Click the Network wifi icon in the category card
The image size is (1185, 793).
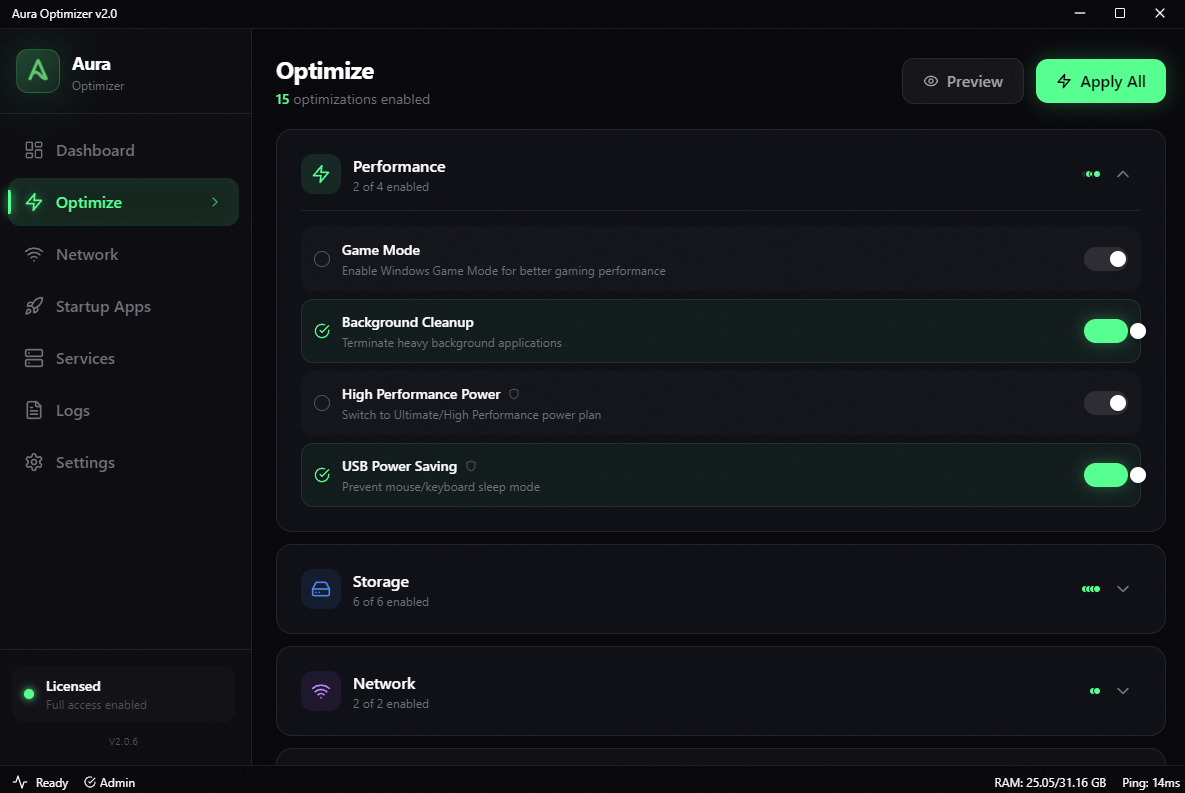tap(320, 691)
